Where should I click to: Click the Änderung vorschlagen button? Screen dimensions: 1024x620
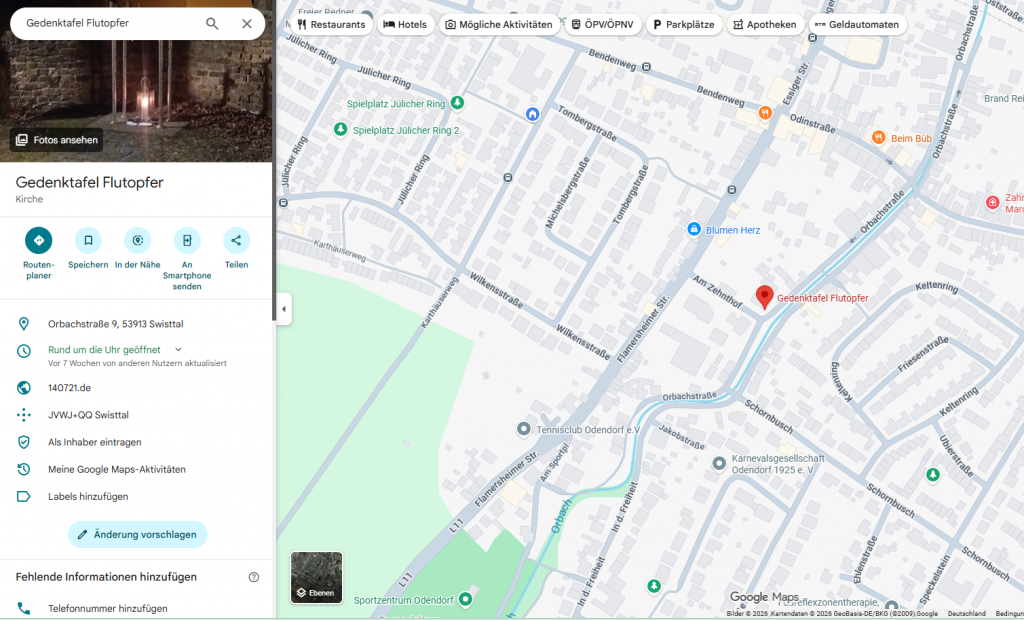(137, 534)
